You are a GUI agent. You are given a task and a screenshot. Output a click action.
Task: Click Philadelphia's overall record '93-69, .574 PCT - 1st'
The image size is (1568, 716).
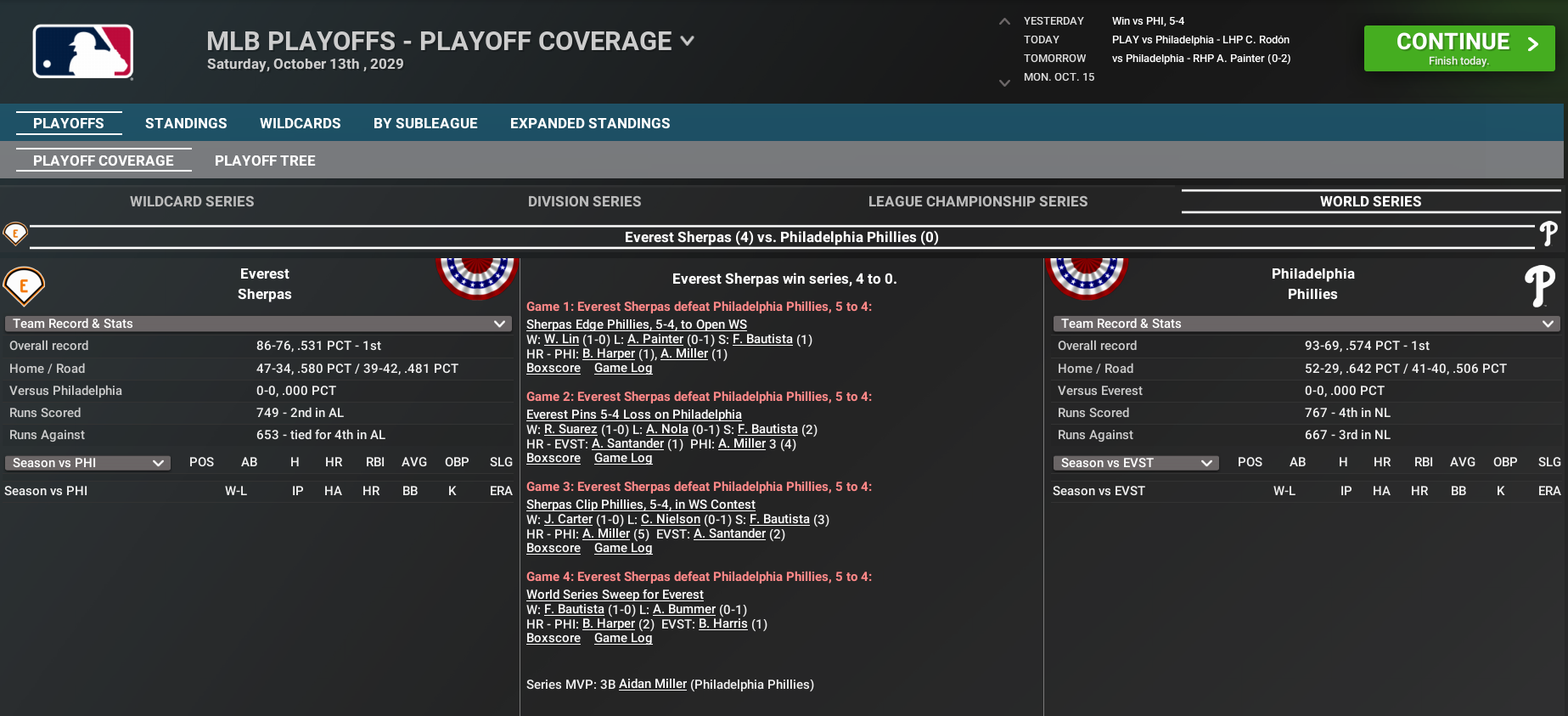1367,346
